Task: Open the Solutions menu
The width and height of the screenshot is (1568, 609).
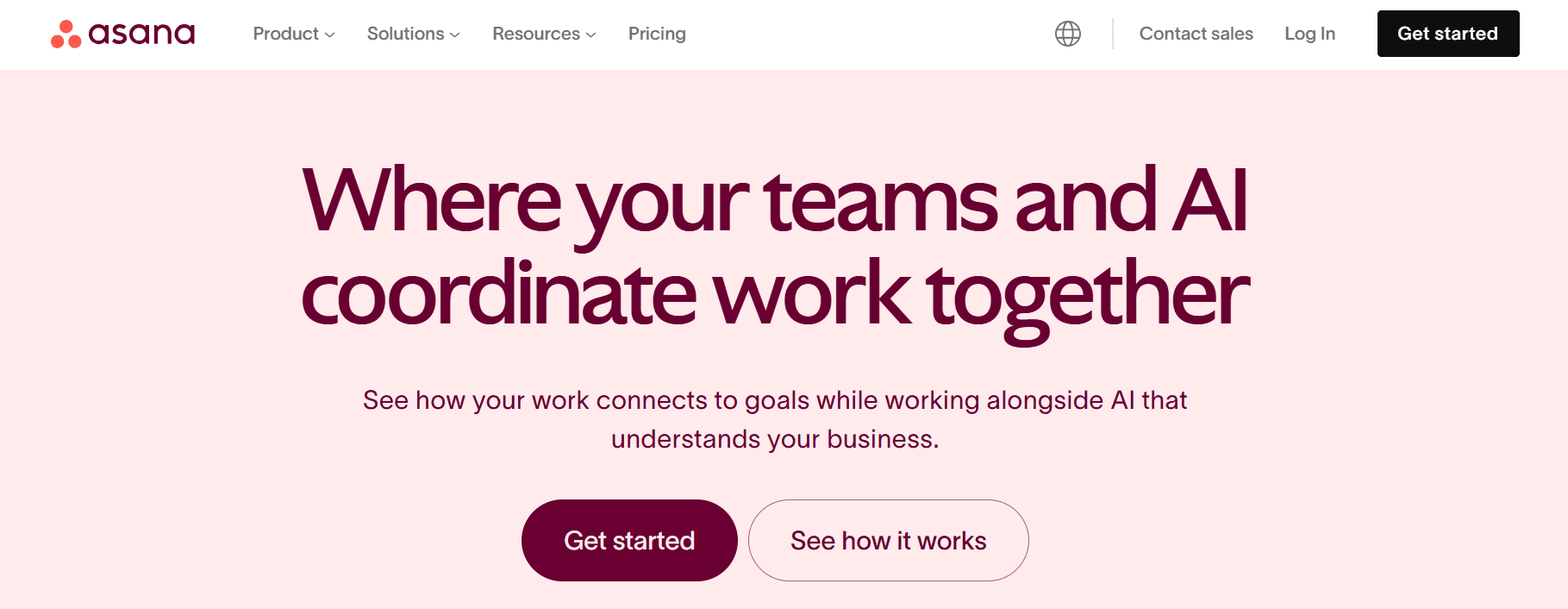Action: click(405, 34)
